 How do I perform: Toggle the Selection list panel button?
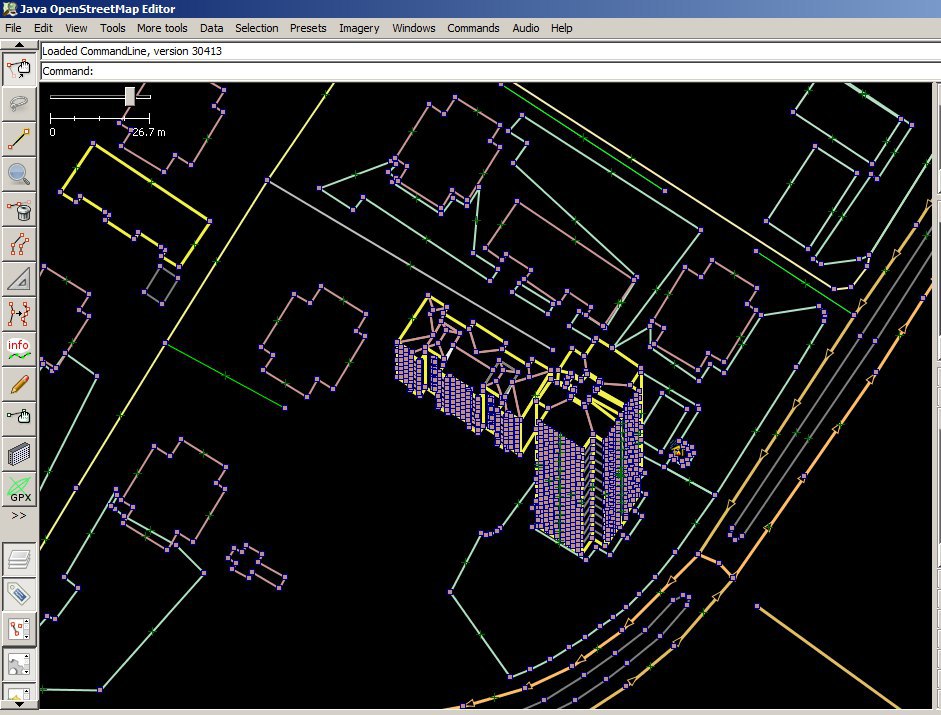[19, 629]
